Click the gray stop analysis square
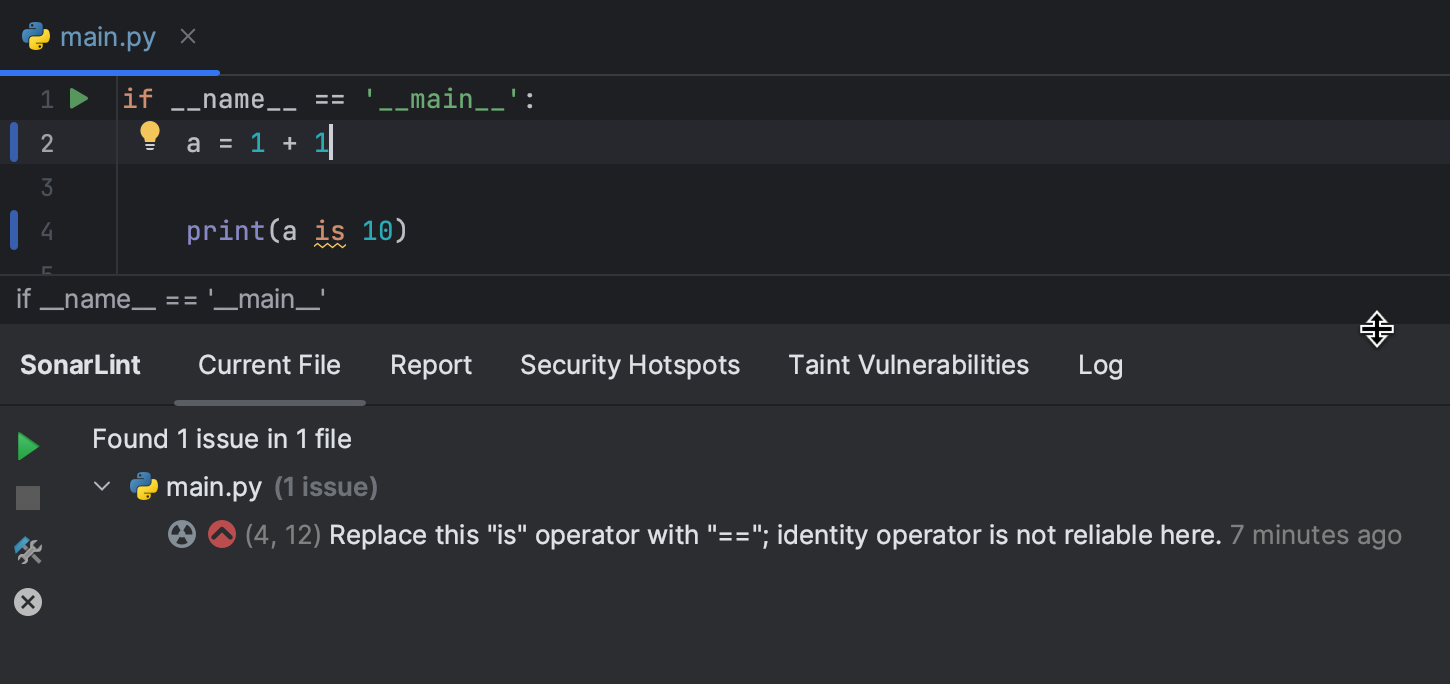Viewport: 1450px width, 684px height. point(28,498)
